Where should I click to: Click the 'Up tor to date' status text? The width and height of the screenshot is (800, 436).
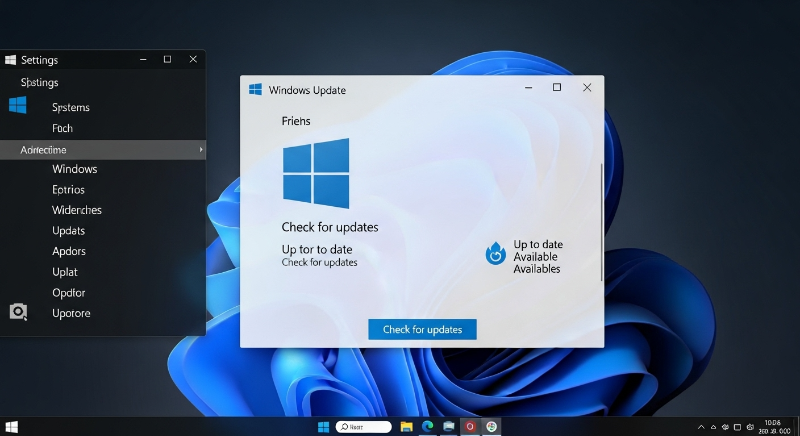pyautogui.click(x=317, y=249)
